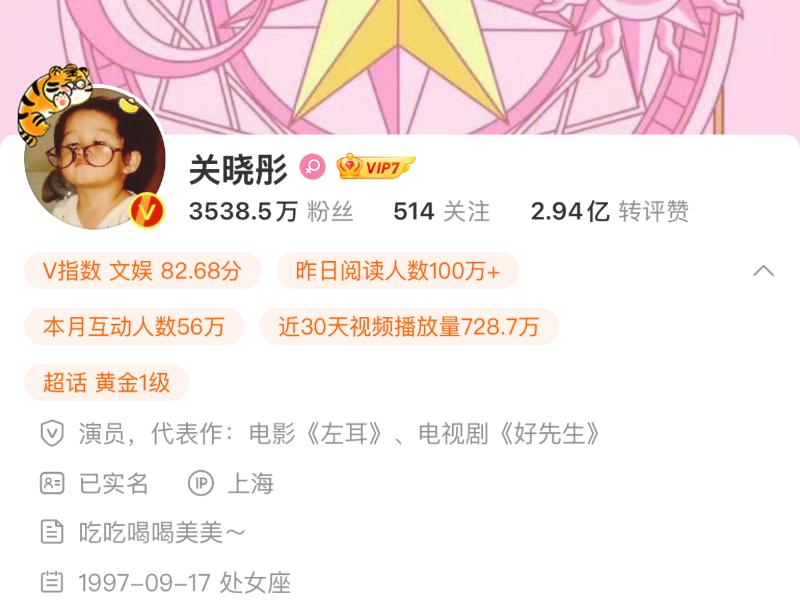Open the profile avatar photo
The image size is (800, 612).
click(x=95, y=158)
